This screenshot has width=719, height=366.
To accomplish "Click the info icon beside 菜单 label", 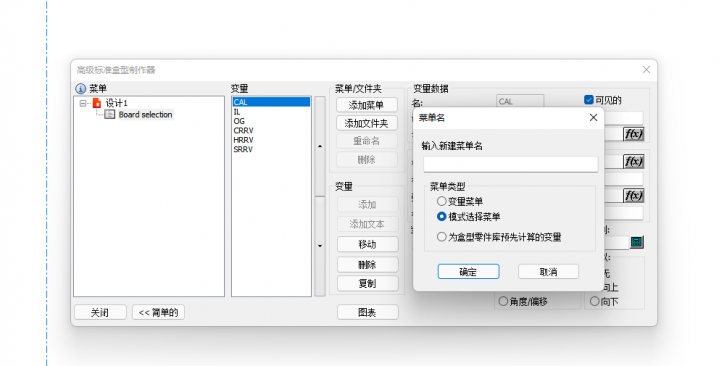I will (81, 89).
